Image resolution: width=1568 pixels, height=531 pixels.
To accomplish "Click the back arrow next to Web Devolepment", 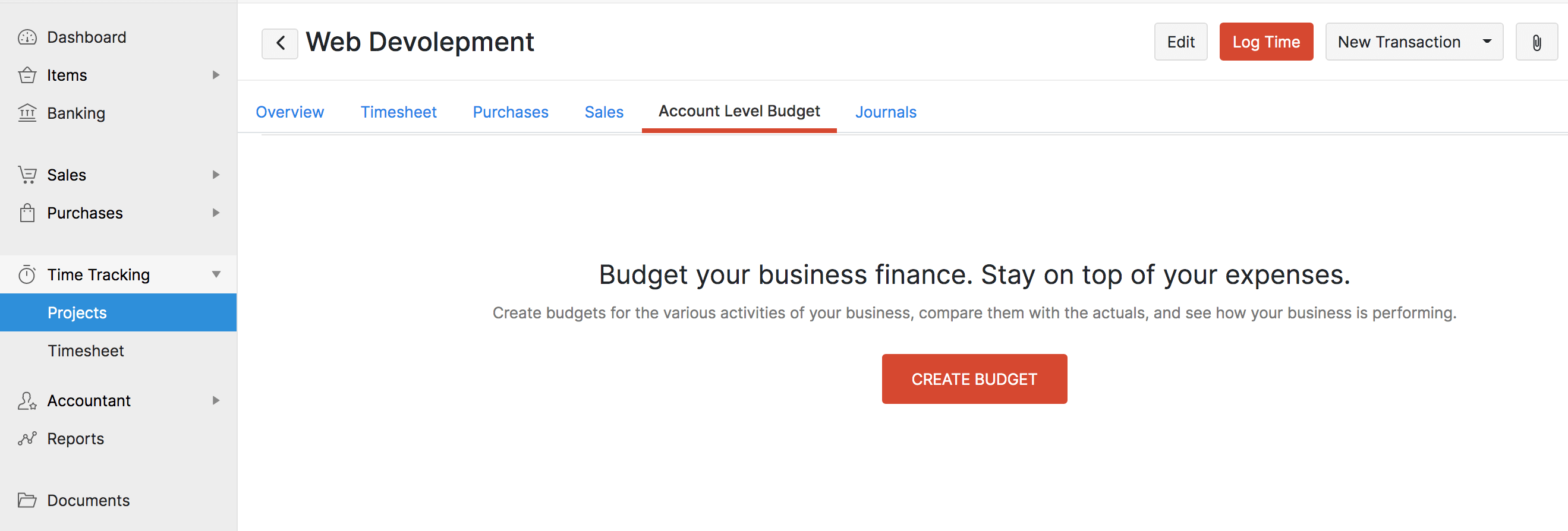I will 279,43.
